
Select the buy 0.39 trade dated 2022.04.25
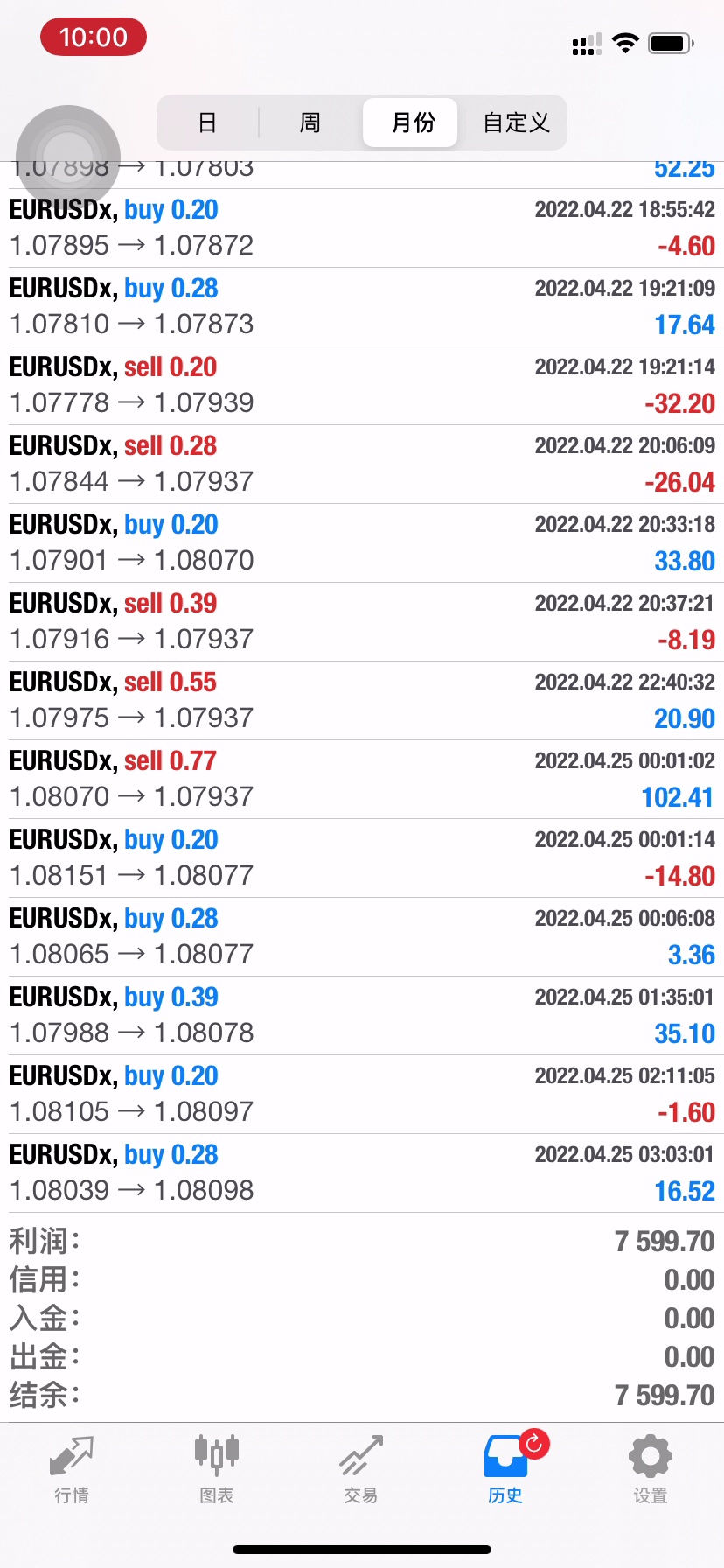click(362, 1015)
